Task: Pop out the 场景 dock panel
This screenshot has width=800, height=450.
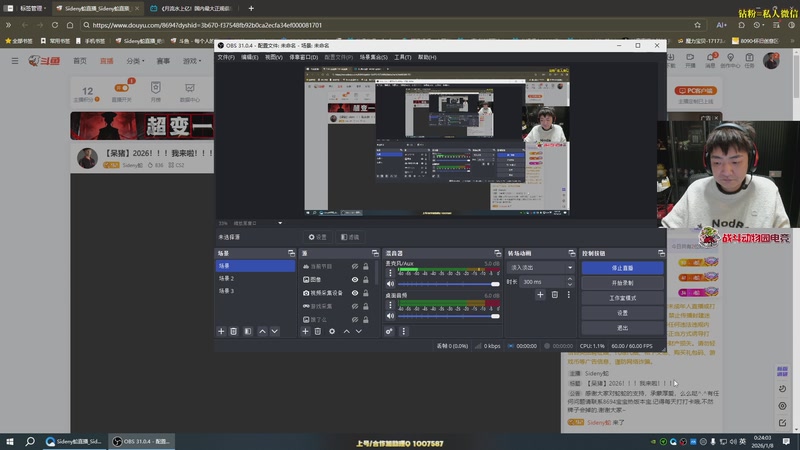Action: (x=291, y=253)
